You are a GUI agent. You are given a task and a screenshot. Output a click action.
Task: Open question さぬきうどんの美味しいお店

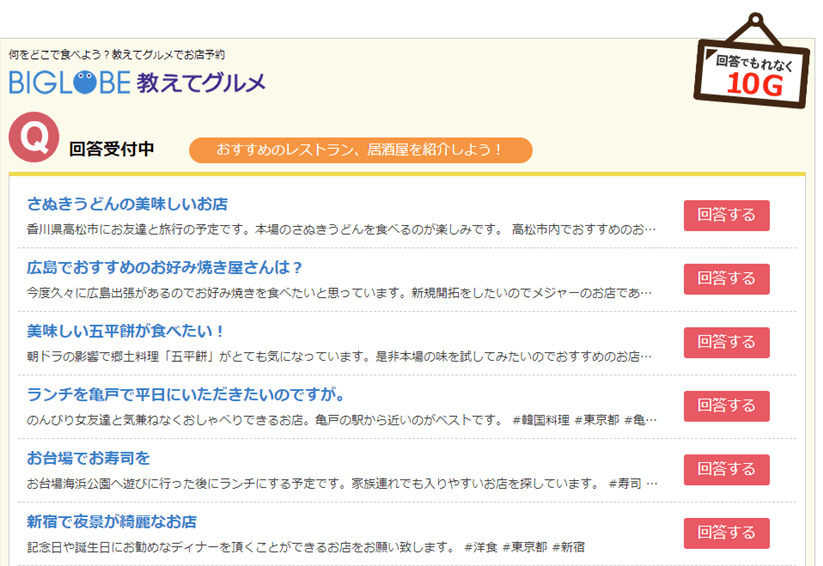coord(127,204)
